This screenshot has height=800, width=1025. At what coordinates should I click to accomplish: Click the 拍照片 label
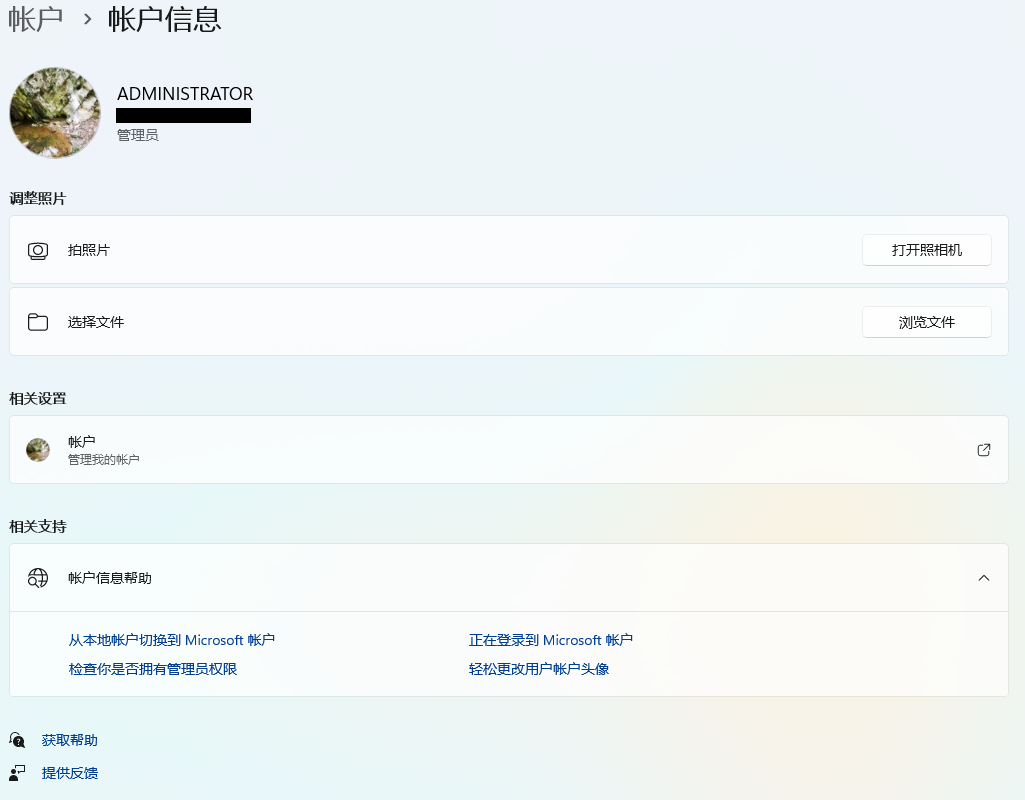point(88,250)
